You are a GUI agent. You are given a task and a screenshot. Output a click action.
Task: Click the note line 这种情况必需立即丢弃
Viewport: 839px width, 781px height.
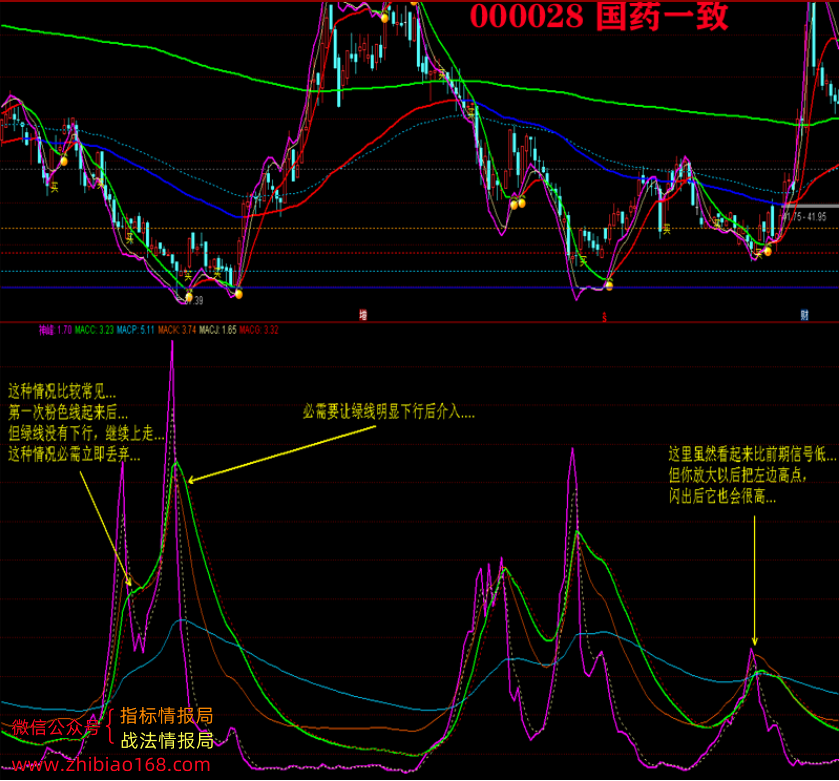(74, 454)
